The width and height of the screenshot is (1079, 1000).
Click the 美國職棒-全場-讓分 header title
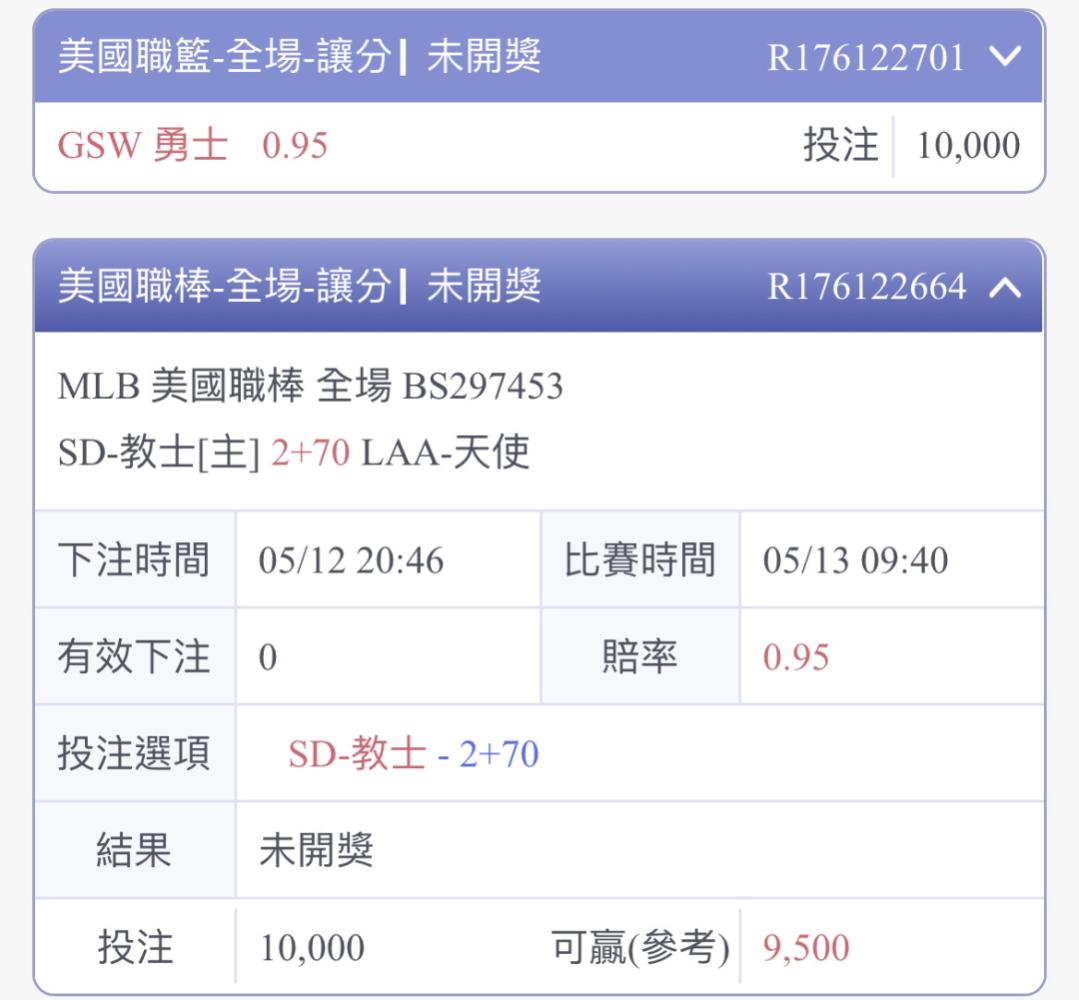tap(224, 287)
